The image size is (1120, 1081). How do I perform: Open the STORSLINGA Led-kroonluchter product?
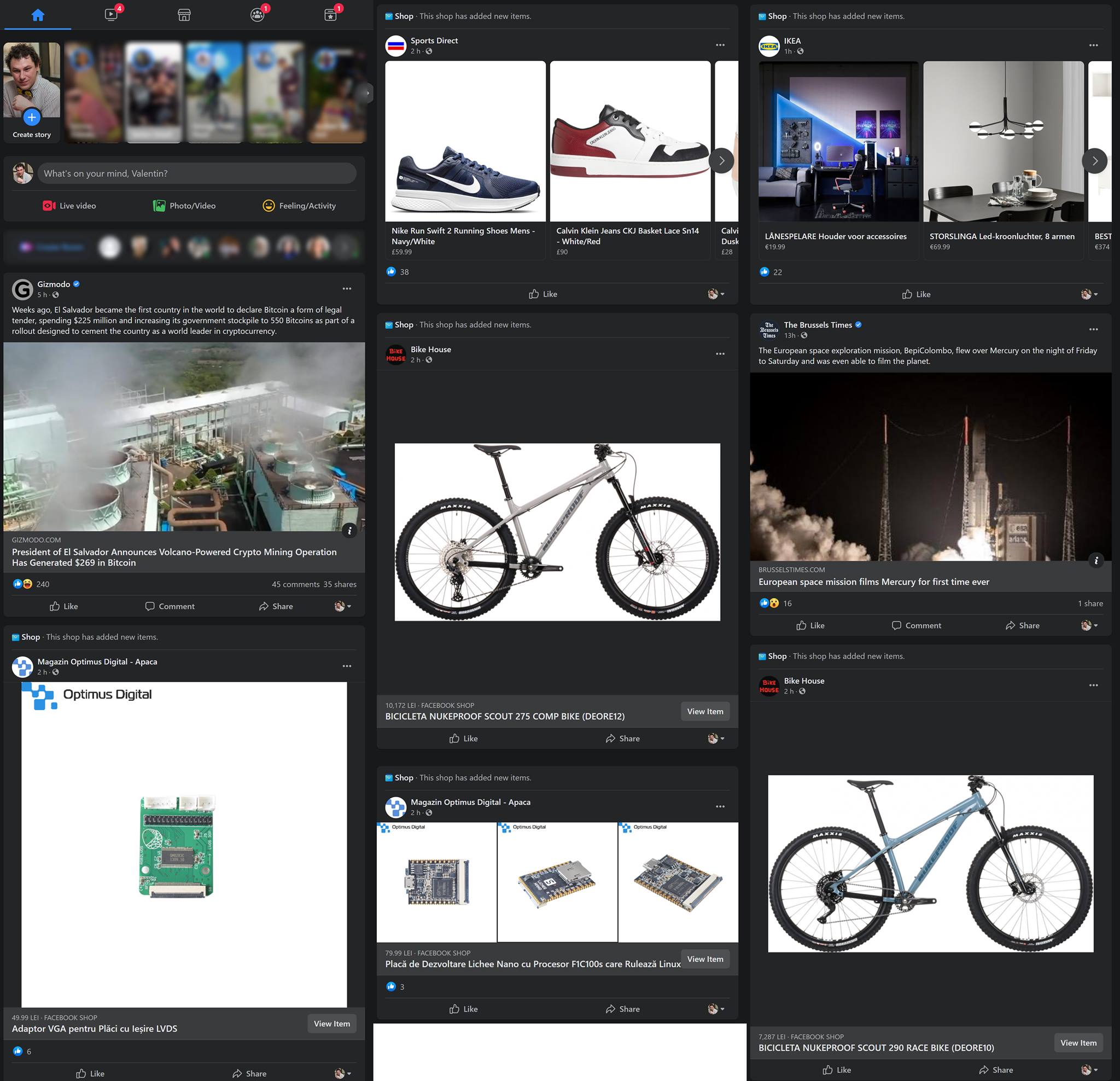1004,160
